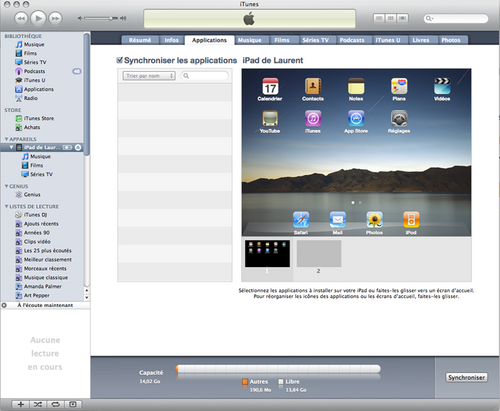Viewport: 500px width, 411px height.
Task: Click the sidebar vertical scrollbar
Action: tap(87, 94)
